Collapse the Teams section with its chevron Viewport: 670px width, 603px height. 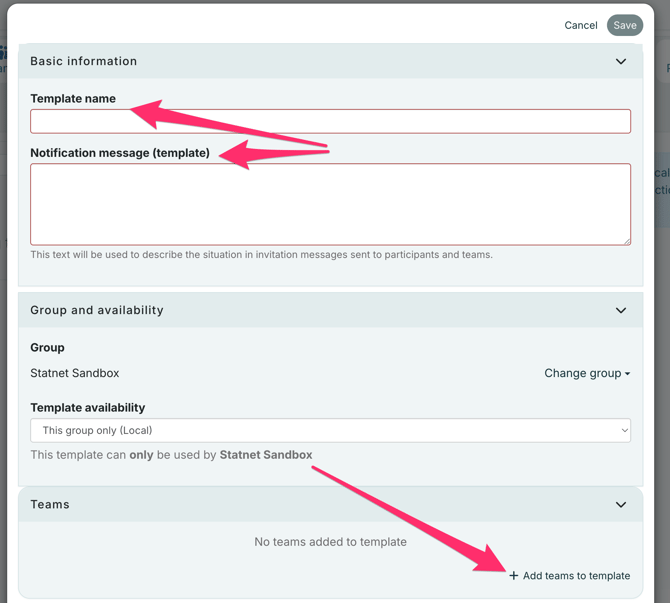coord(621,505)
